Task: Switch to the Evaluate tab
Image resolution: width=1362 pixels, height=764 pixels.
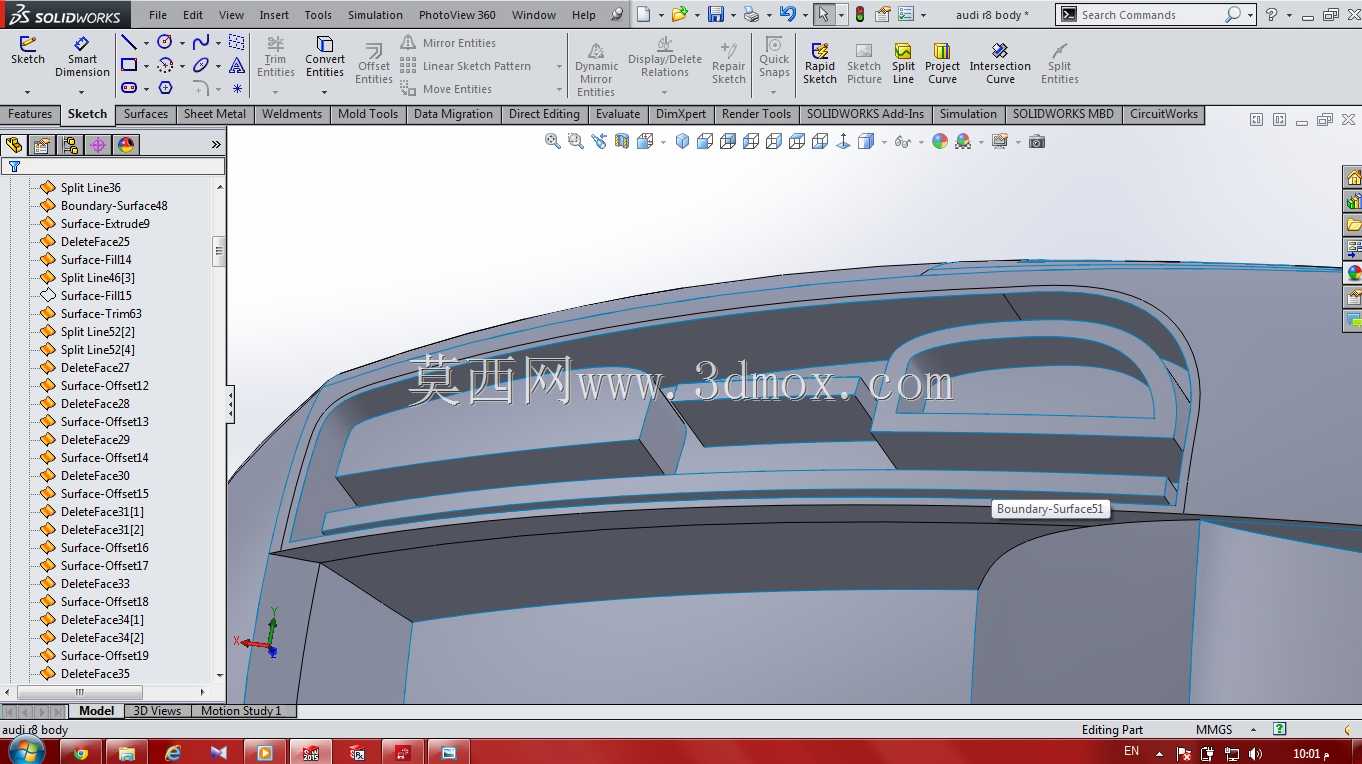Action: coord(618,114)
